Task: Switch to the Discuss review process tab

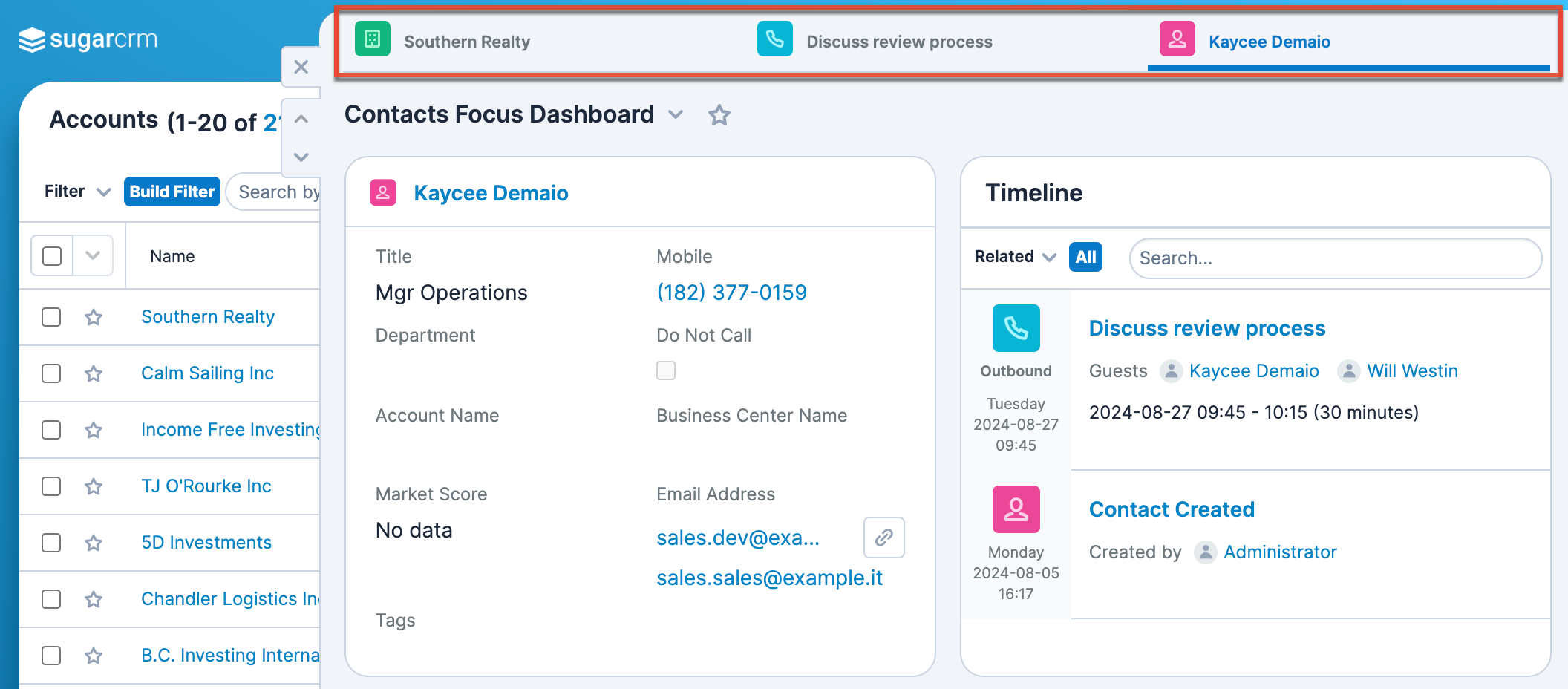Action: (x=898, y=42)
